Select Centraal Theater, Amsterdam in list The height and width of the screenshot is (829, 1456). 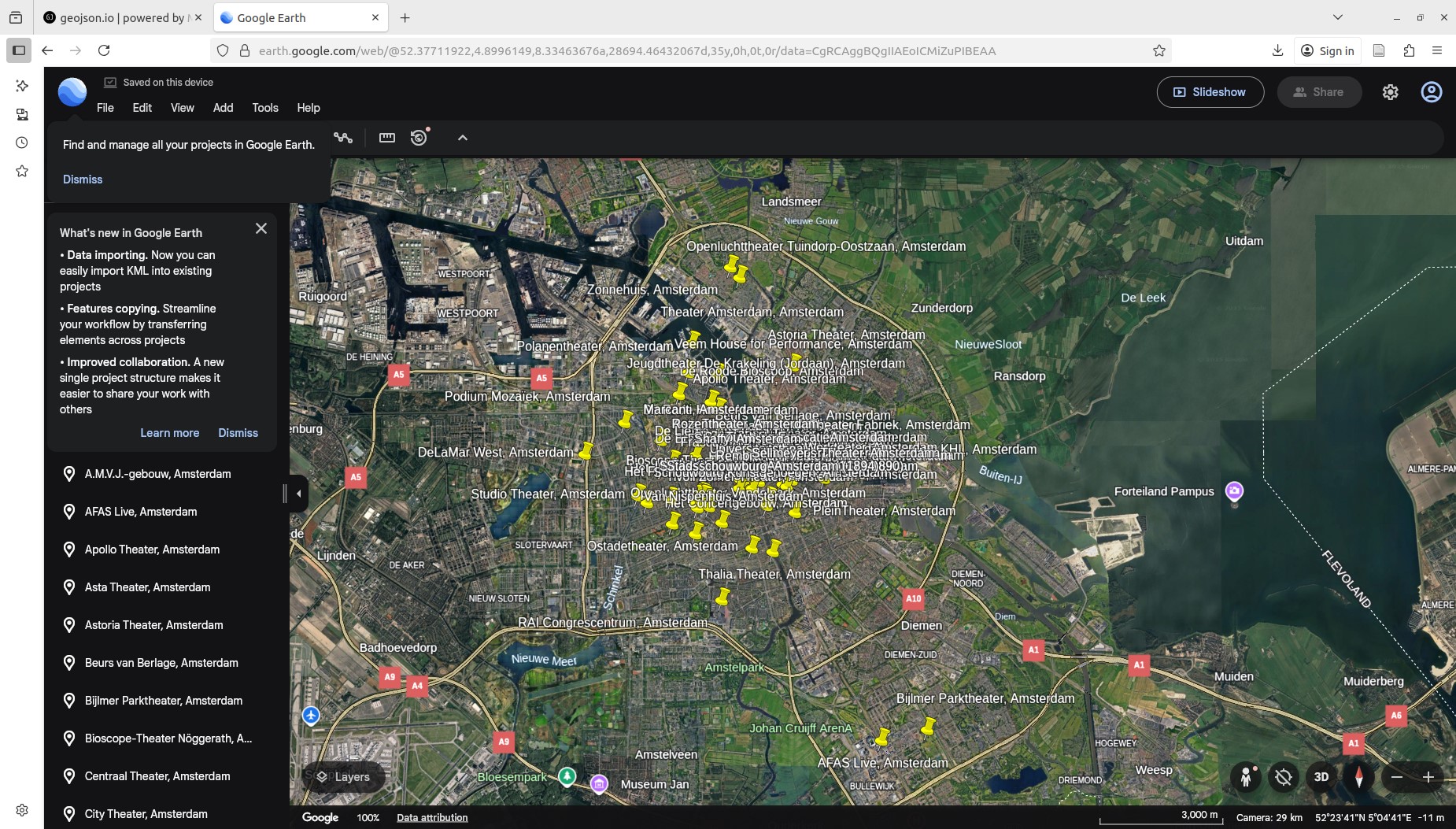[x=168, y=776]
